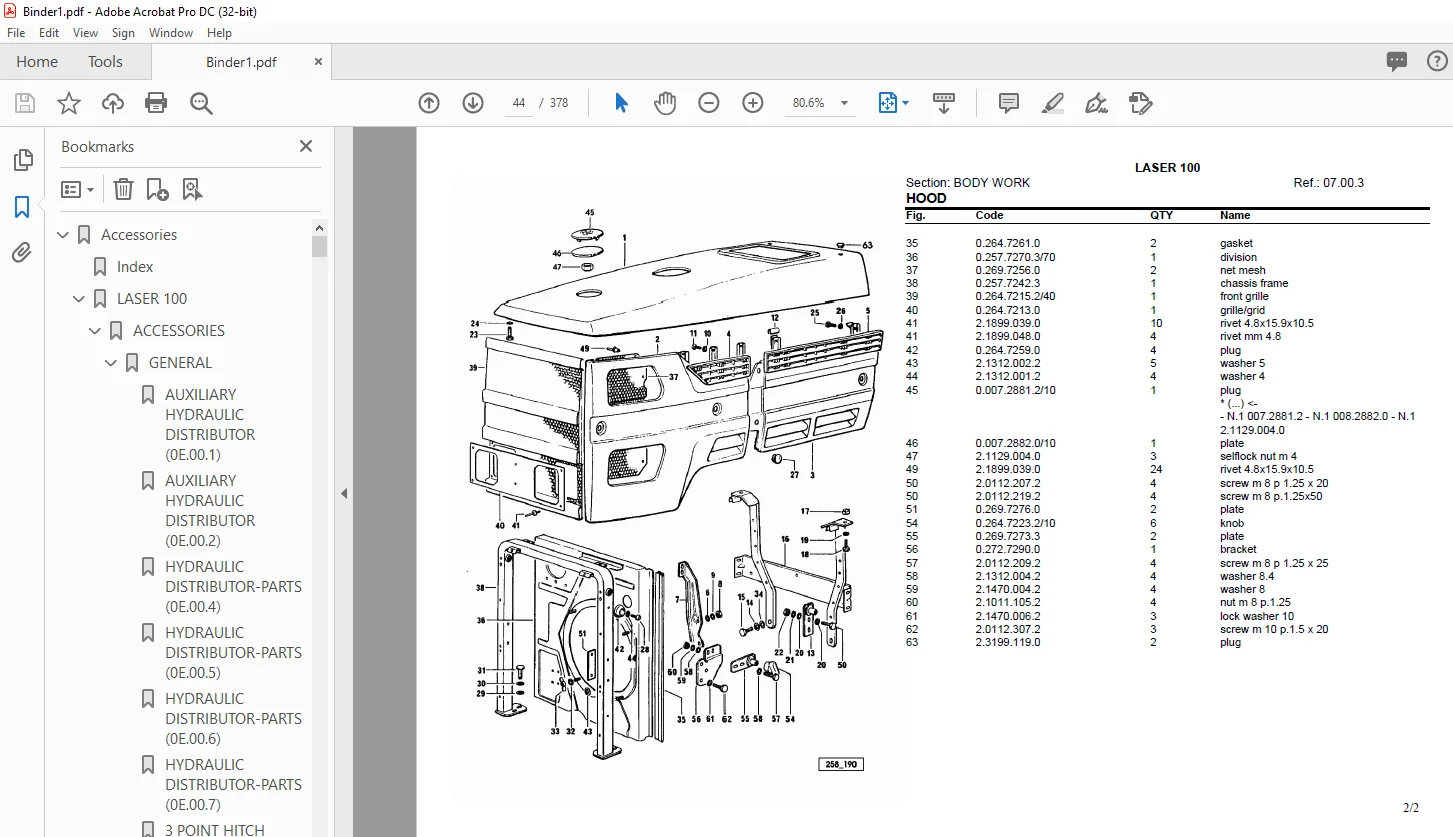Viewport: 1453px width, 837px height.
Task: Close the Binder1.pdf tab
Action: pyautogui.click(x=318, y=62)
